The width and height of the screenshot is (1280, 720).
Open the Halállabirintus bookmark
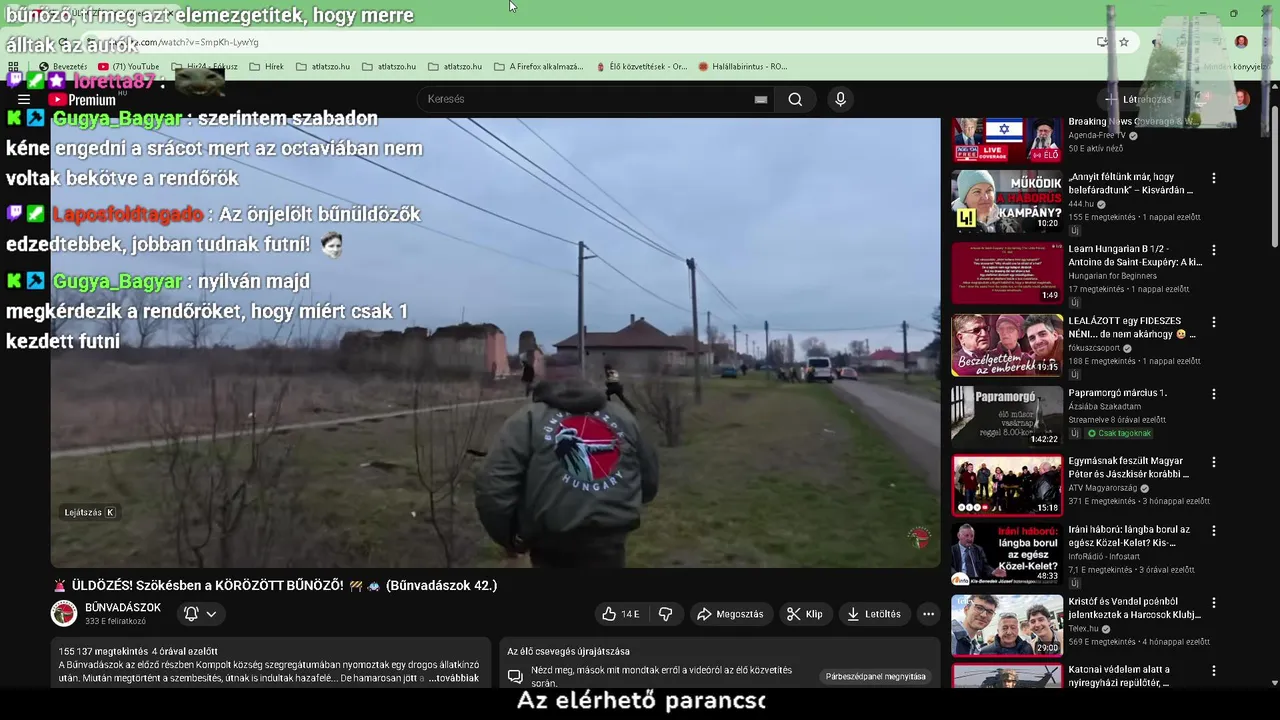pos(743,67)
